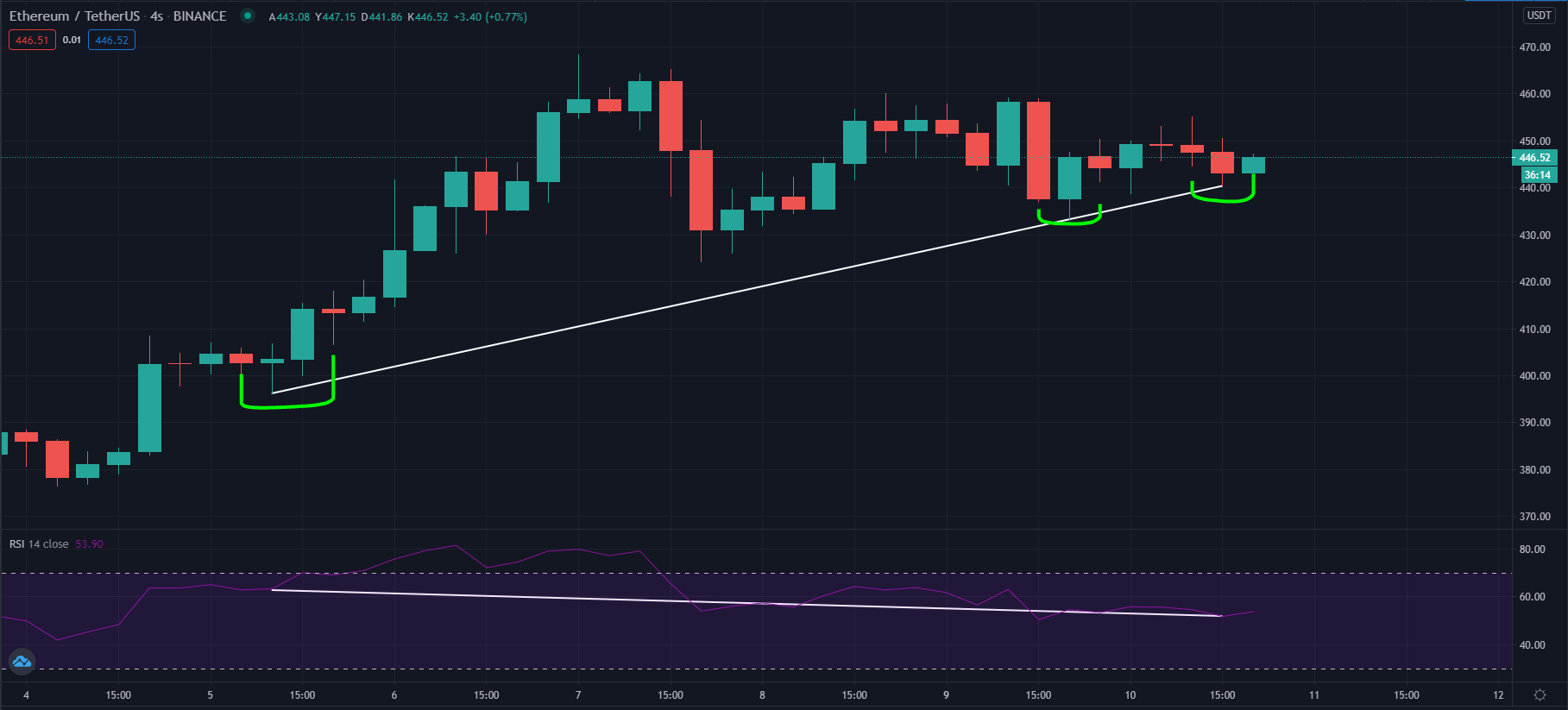Click the 380.00 price axis label
The image size is (1568, 710).
click(x=1534, y=469)
